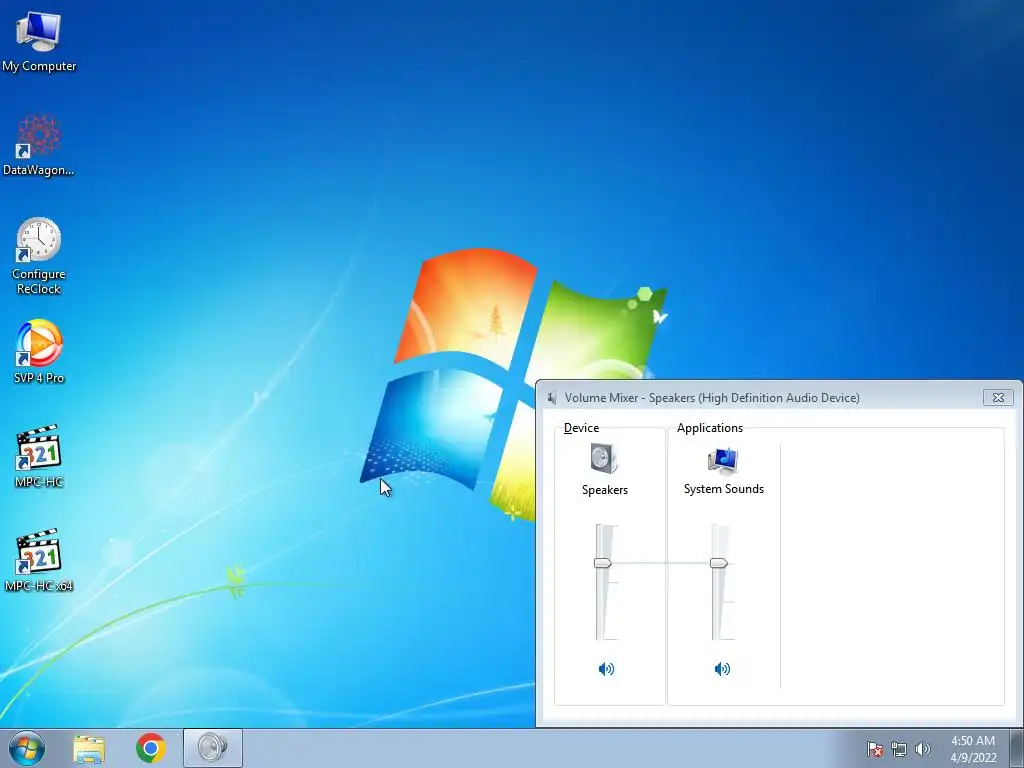Screen dimensions: 1024x768
Task: Click the System Sounds application icon
Action: pos(723,460)
